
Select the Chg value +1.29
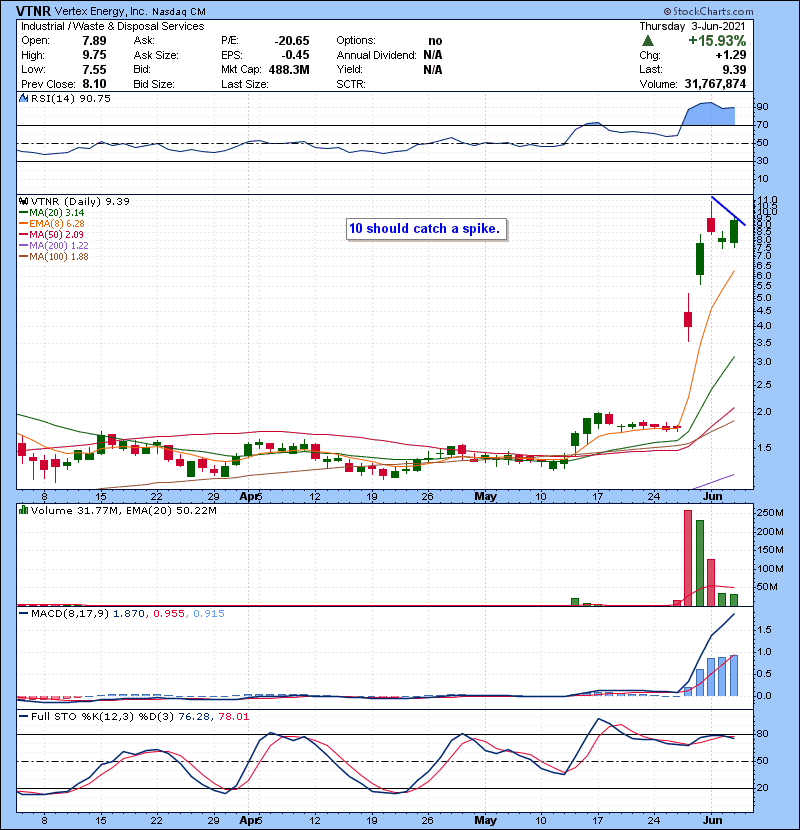(x=731, y=55)
